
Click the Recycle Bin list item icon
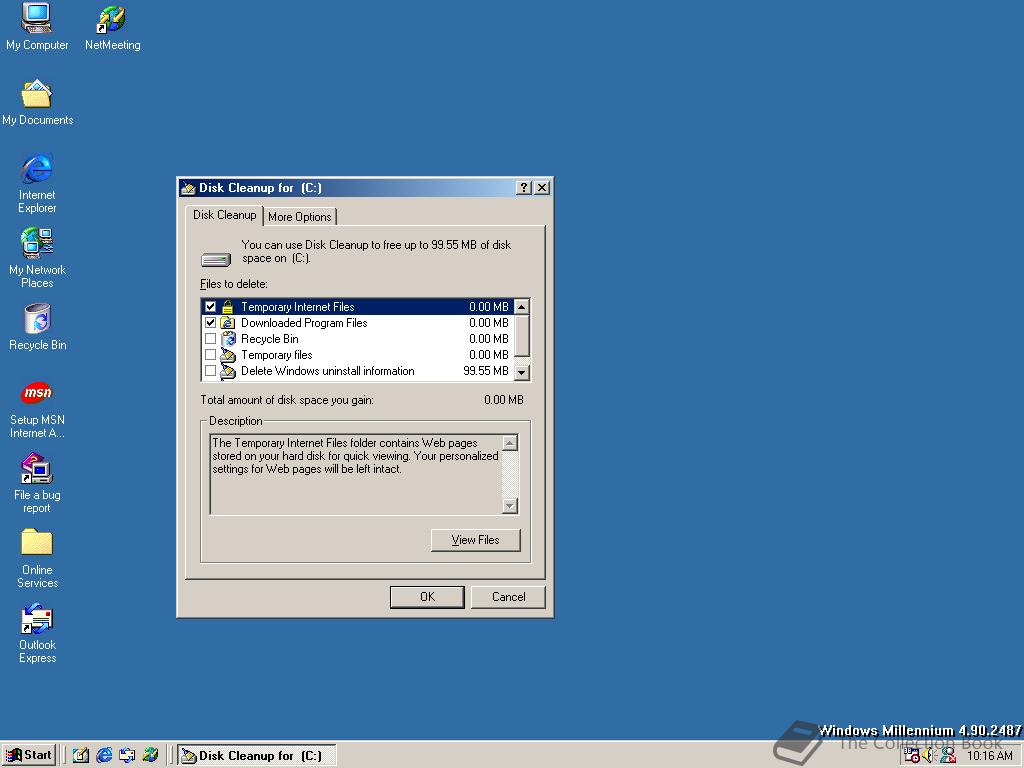coord(228,338)
